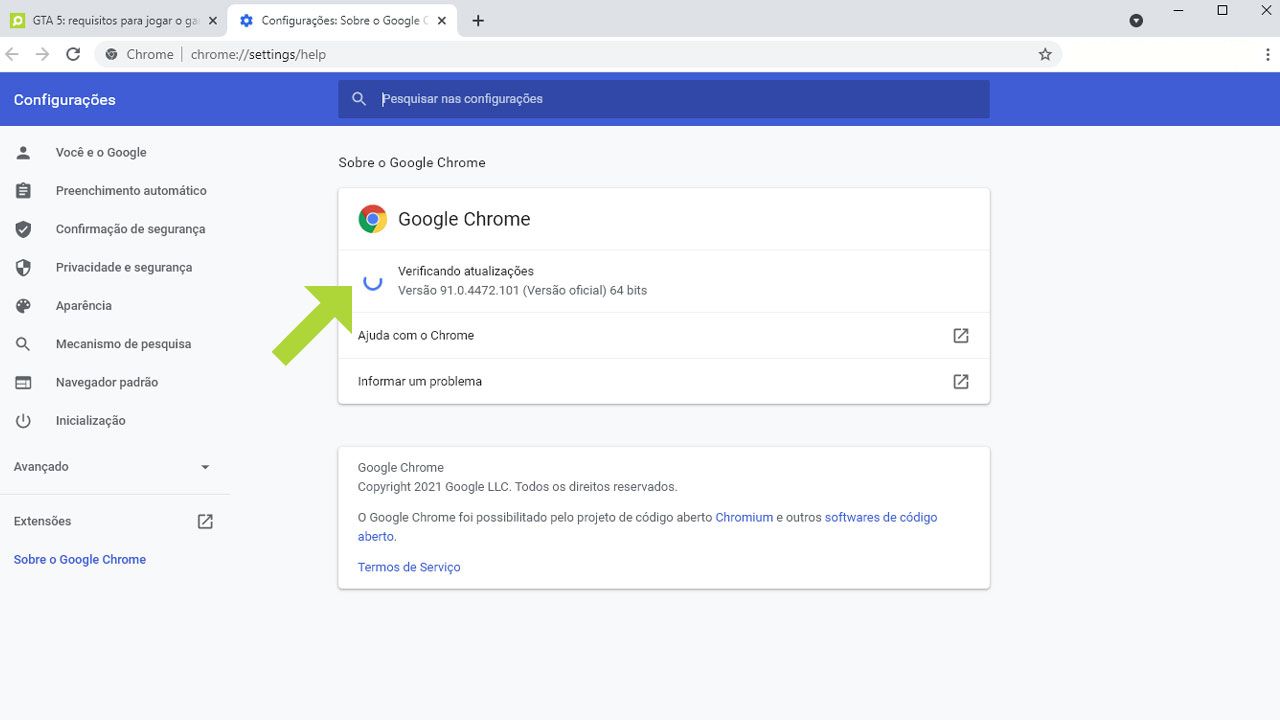Open the Chrome three-dot menu
1280x720 pixels.
coord(1267,54)
